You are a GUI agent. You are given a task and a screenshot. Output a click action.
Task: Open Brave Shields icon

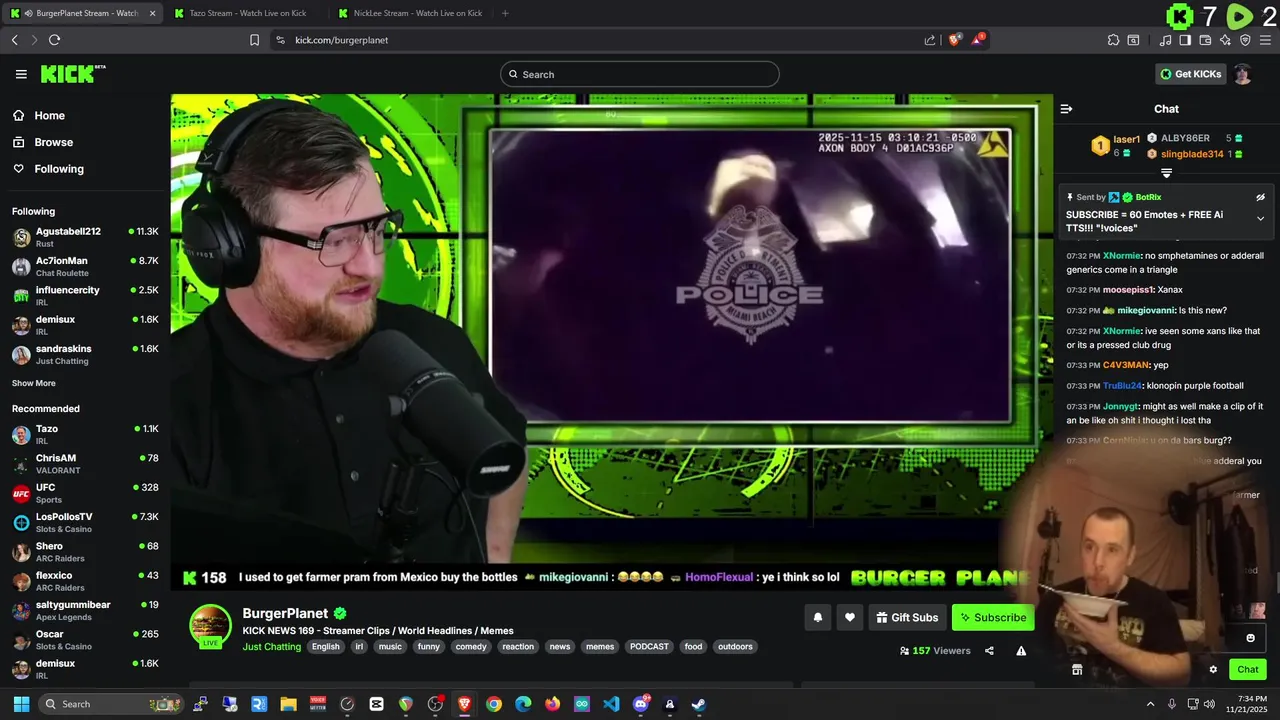954,40
